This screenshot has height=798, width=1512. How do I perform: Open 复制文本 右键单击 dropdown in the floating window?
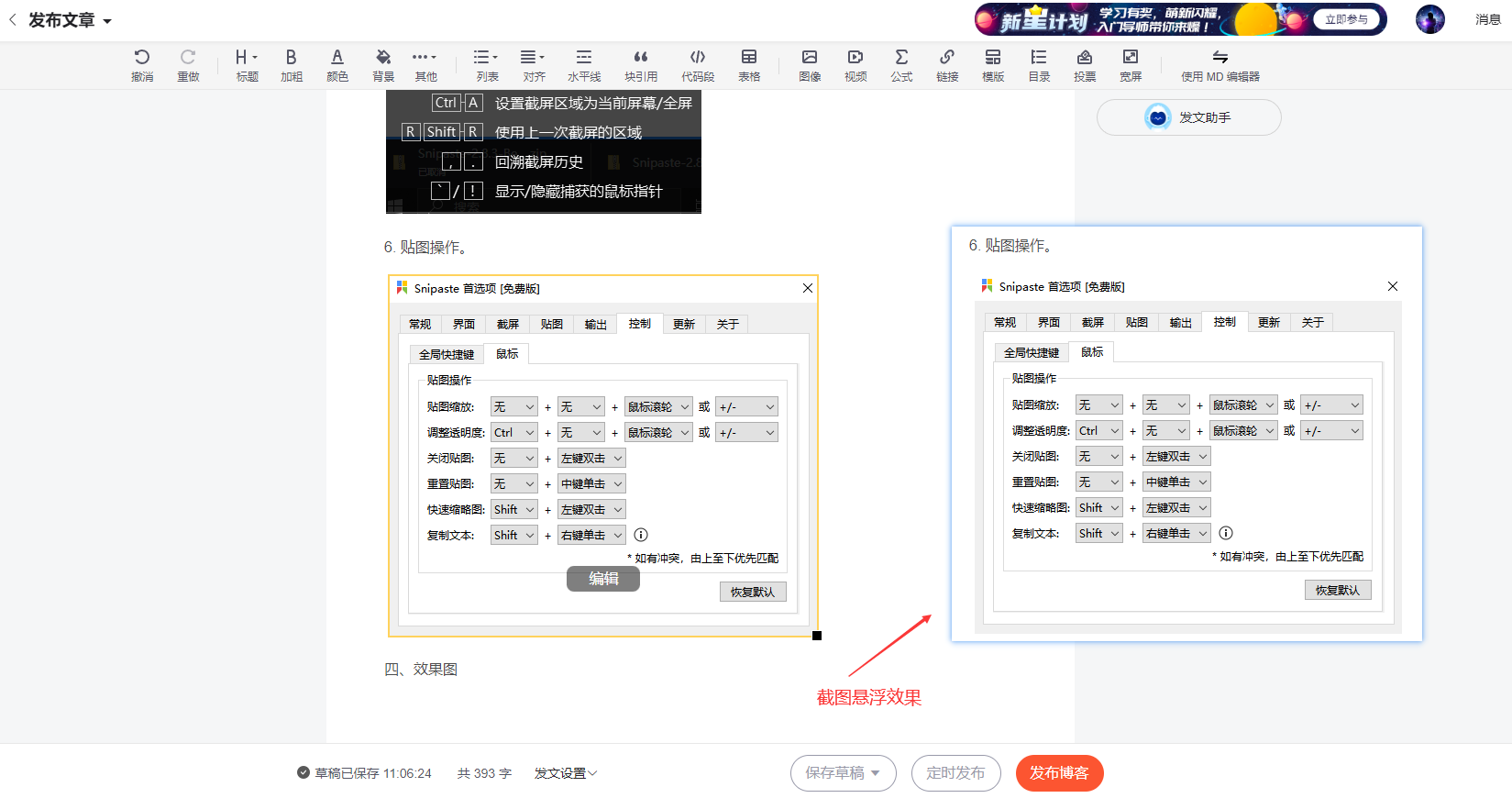point(1176,533)
